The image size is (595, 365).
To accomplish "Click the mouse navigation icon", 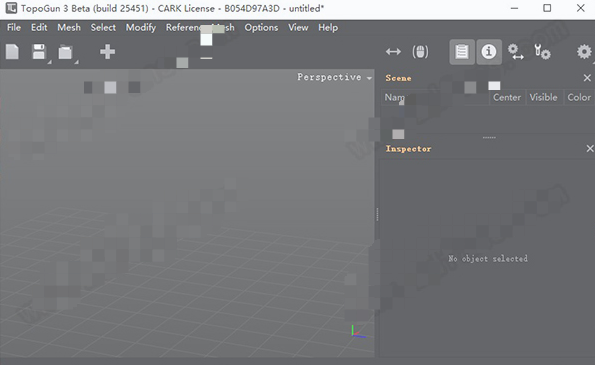I will tap(420, 52).
